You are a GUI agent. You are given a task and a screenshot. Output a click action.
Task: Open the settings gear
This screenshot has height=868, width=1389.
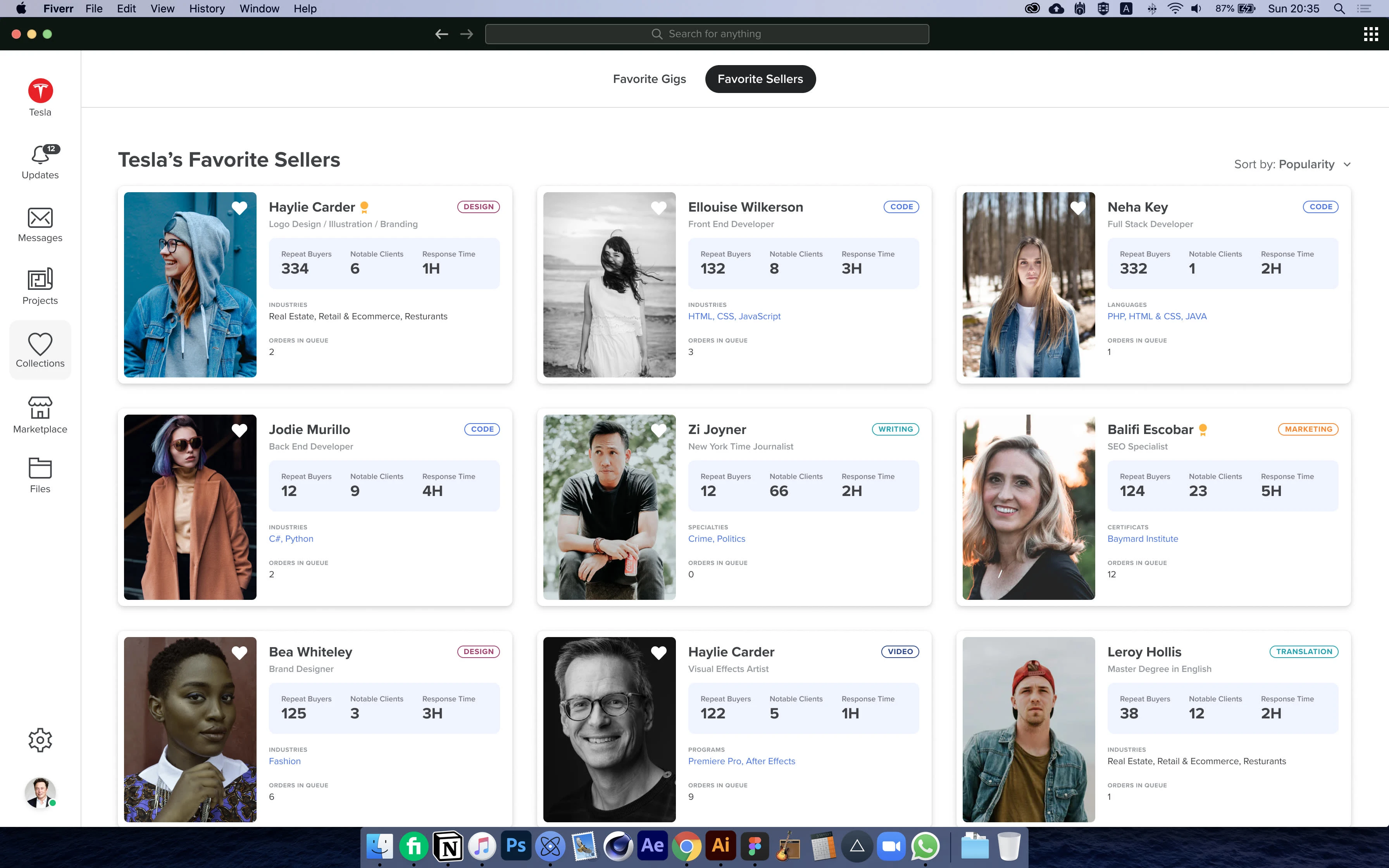click(x=40, y=739)
